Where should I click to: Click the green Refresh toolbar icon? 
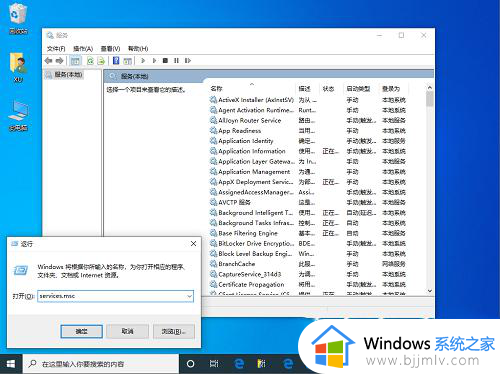(x=90, y=61)
